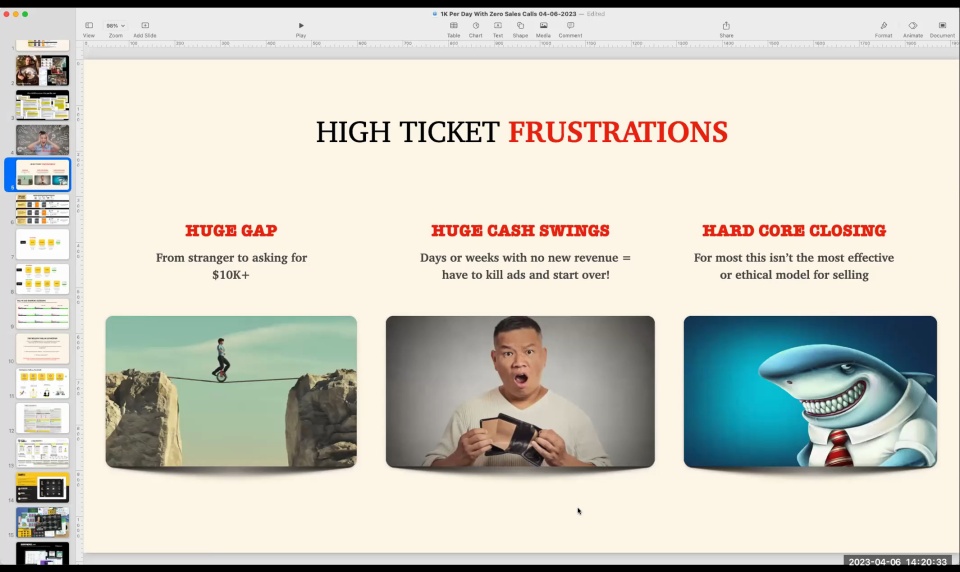Image resolution: width=960 pixels, height=572 pixels.
Task: Click the yellow minimize window button
Action: tap(16, 13)
